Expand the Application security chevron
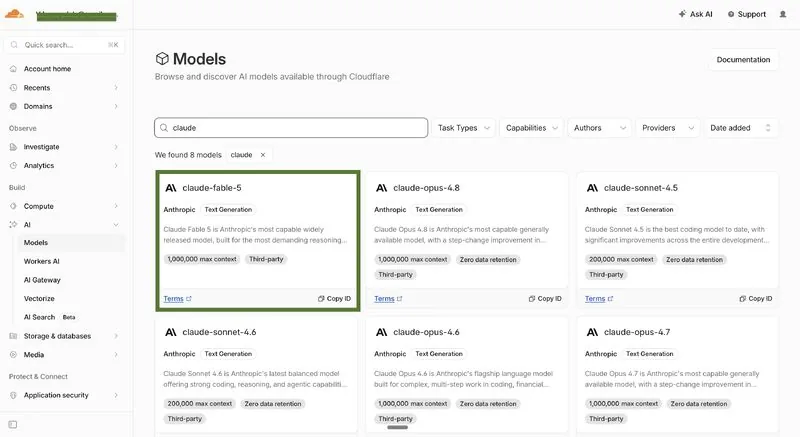 116,395
